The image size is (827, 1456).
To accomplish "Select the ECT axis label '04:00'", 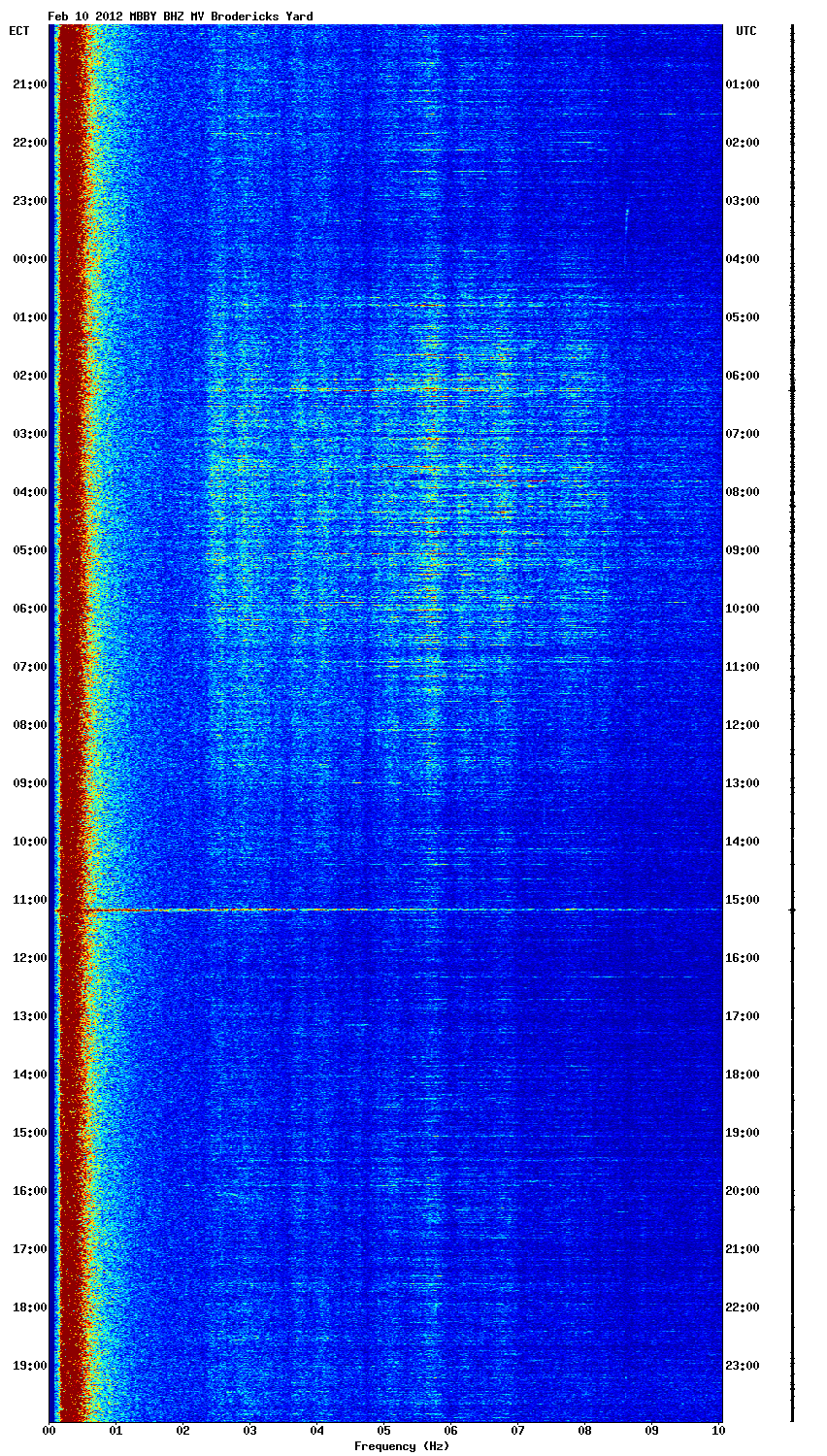I will (x=29, y=492).
